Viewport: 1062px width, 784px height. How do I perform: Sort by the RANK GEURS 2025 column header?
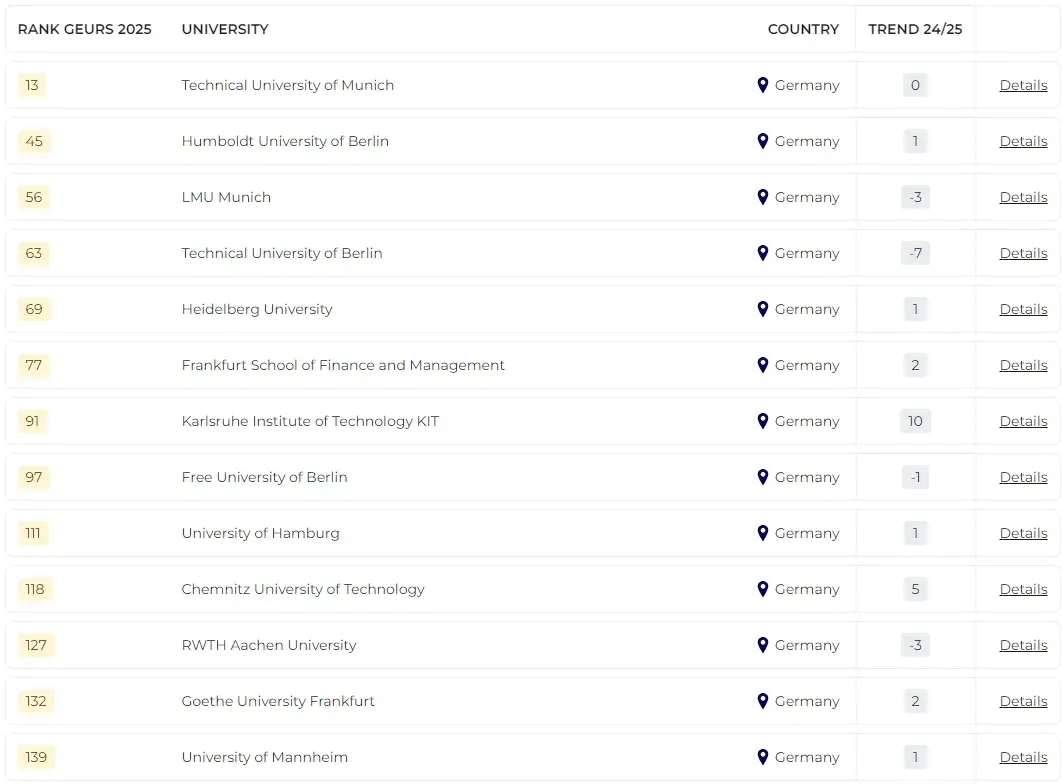click(85, 29)
